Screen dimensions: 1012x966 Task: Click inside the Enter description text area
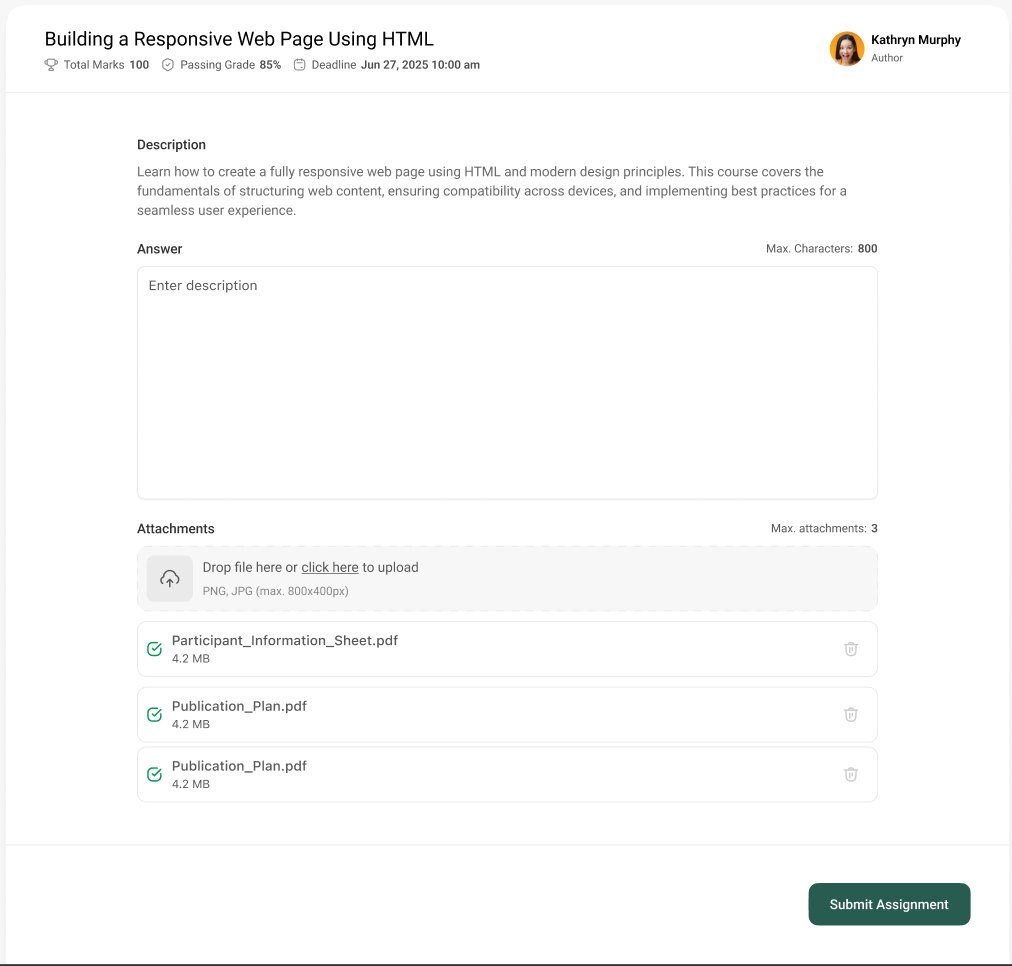point(507,382)
